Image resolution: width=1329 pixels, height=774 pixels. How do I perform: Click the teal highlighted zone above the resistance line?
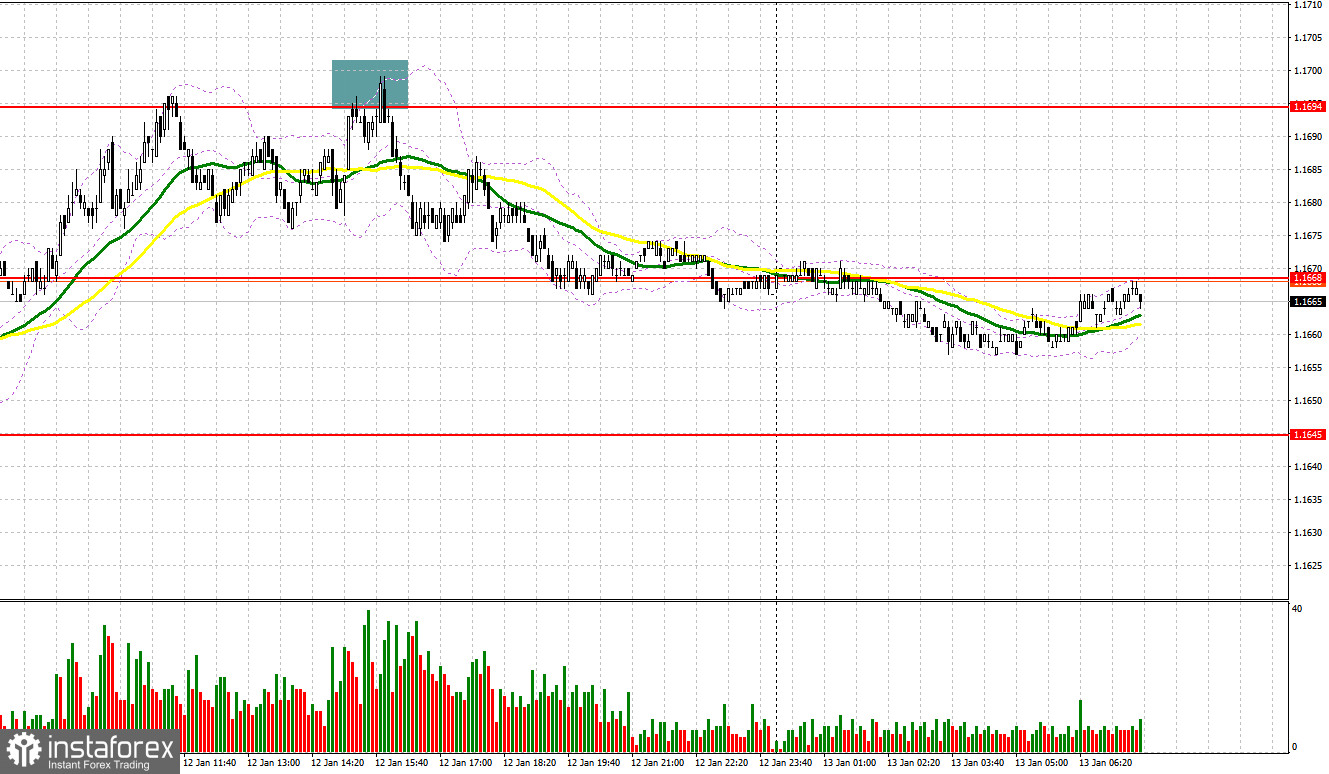[x=369, y=85]
